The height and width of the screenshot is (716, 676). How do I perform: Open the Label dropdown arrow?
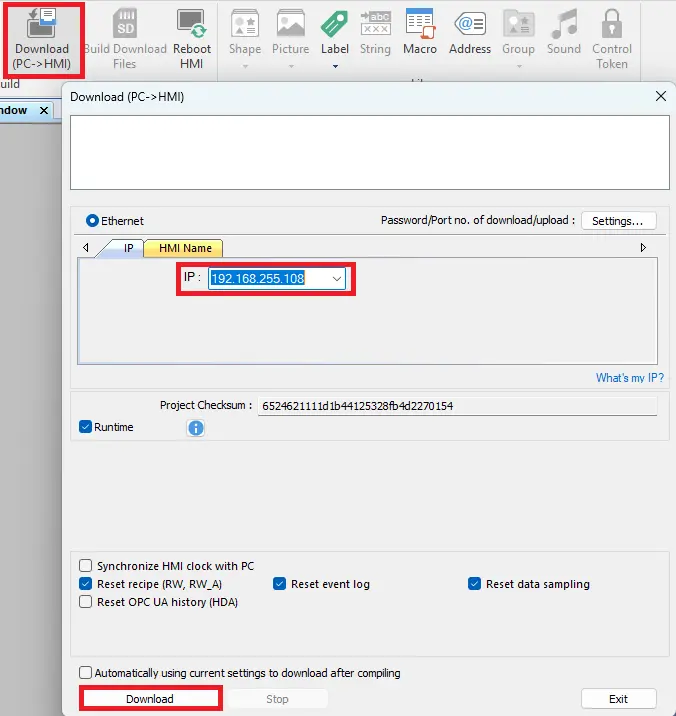(x=335, y=67)
